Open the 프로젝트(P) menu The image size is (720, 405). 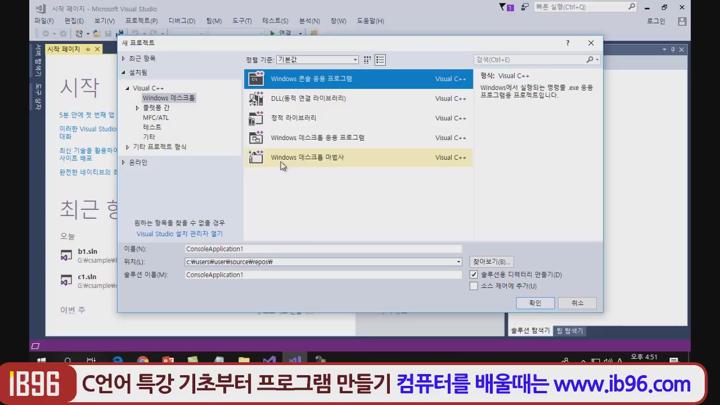pos(141,21)
